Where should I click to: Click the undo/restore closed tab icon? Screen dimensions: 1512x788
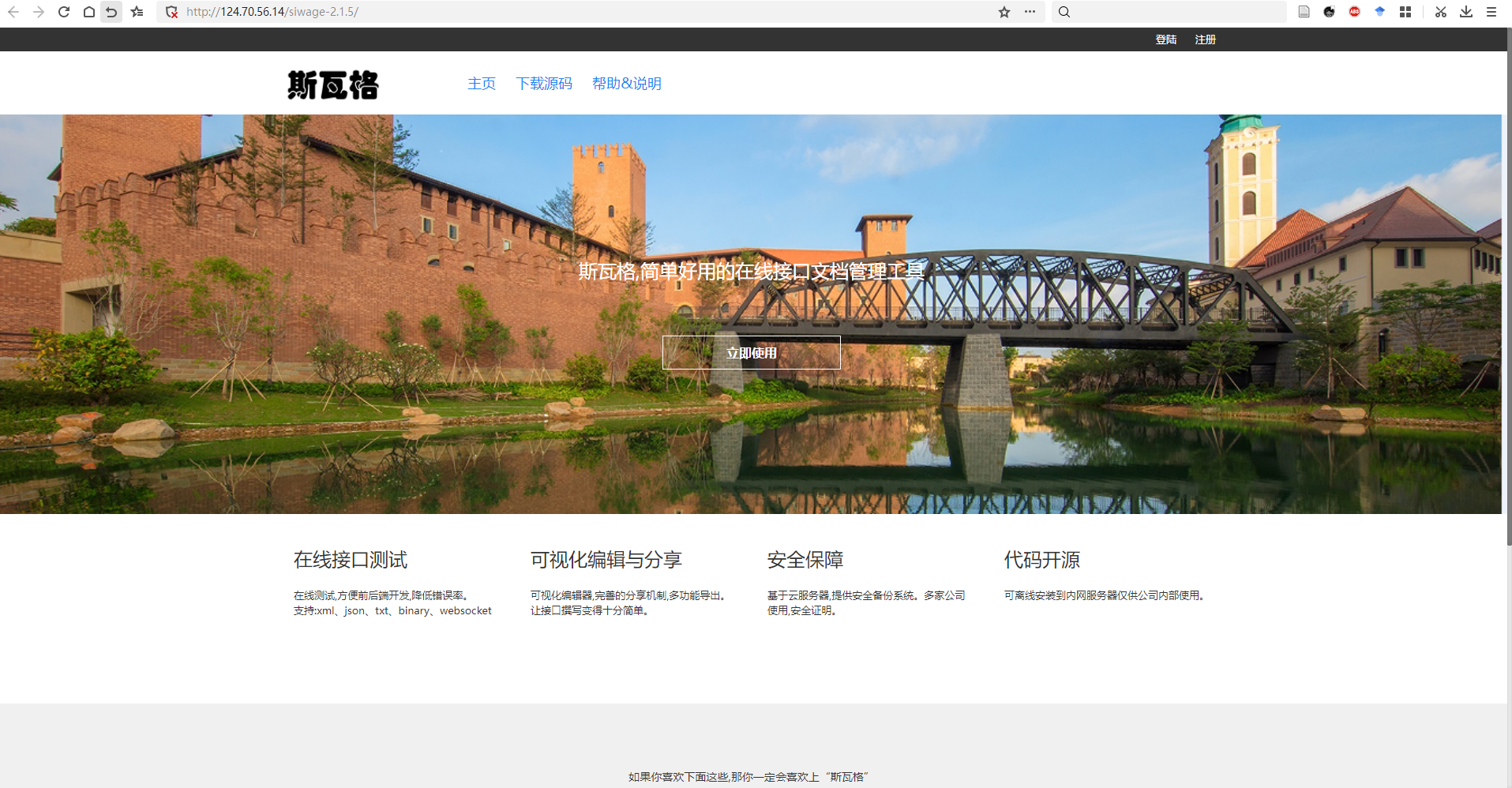click(x=111, y=12)
